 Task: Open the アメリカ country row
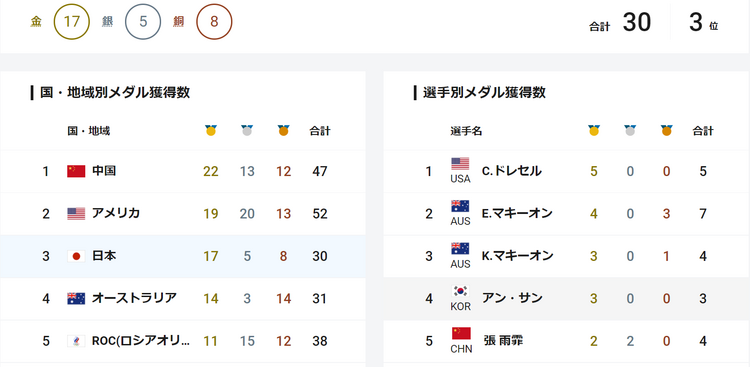[x=183, y=213]
